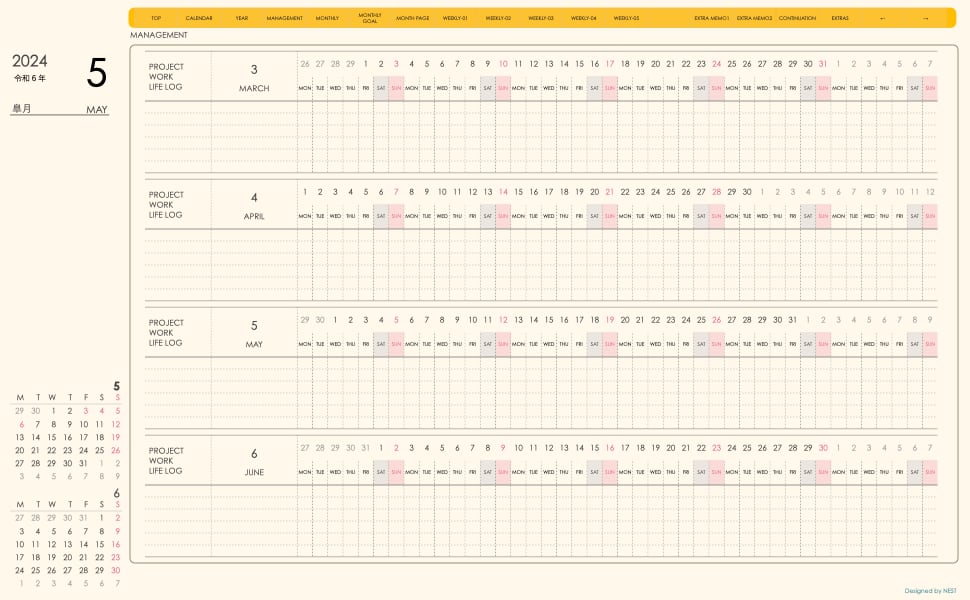Open the CALENDAR tab
Image resolution: width=970 pixels, height=600 pixels.
click(199, 18)
